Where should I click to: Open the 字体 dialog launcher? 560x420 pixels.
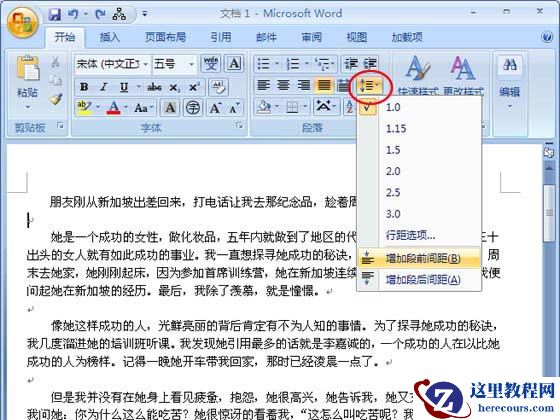pyautogui.click(x=239, y=125)
